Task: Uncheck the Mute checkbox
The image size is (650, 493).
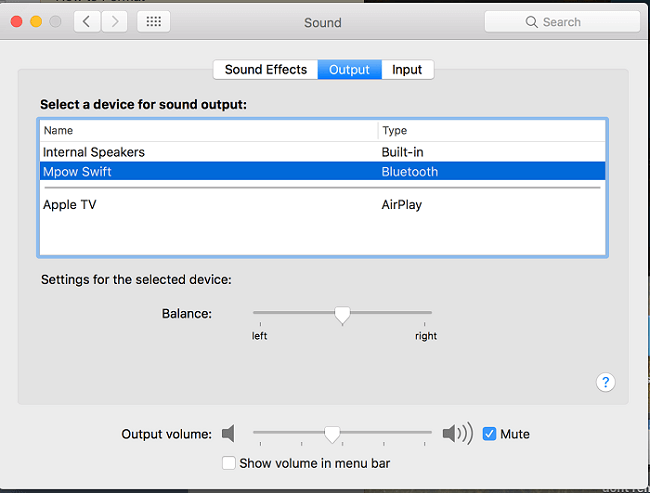Action: (489, 434)
